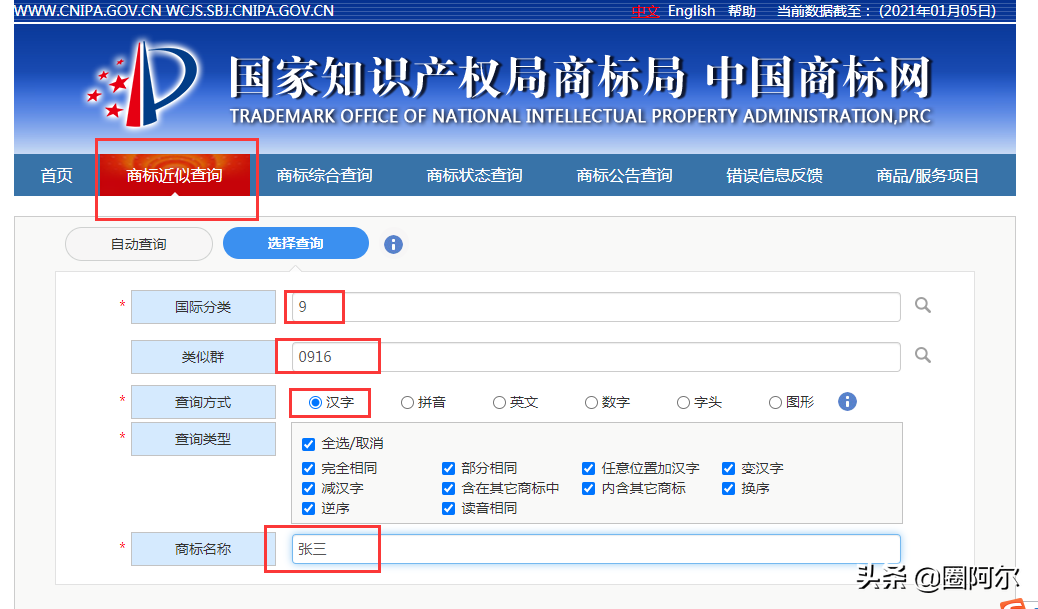Focus the 国际分类 input containing 9
Screen dimensions: 1038x609
click(x=596, y=307)
